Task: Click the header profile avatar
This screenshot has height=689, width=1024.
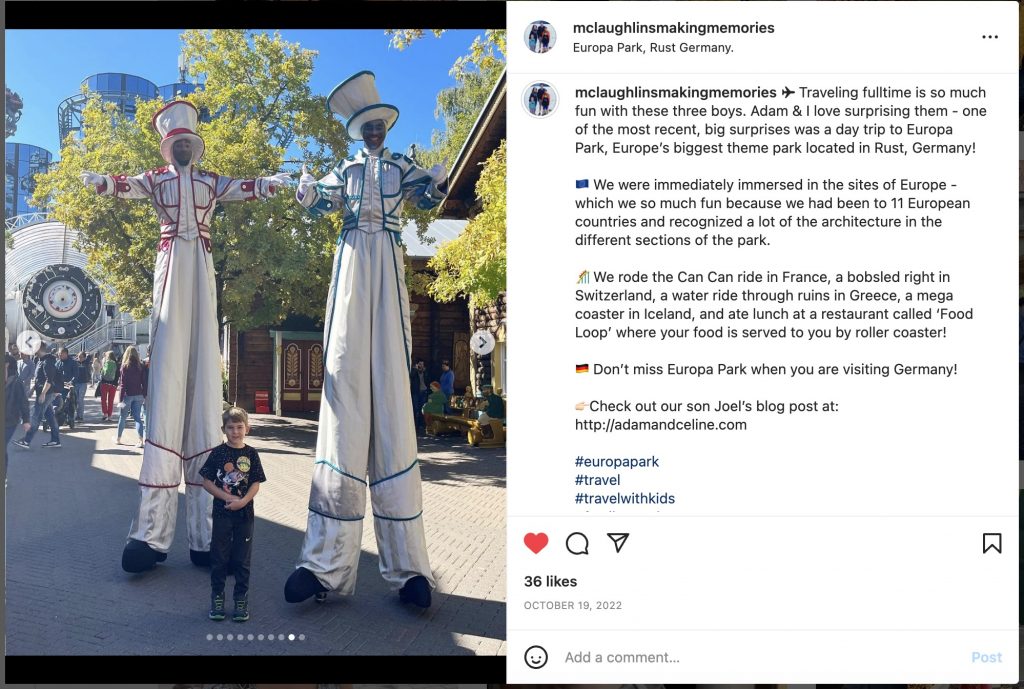Action: click(540, 37)
